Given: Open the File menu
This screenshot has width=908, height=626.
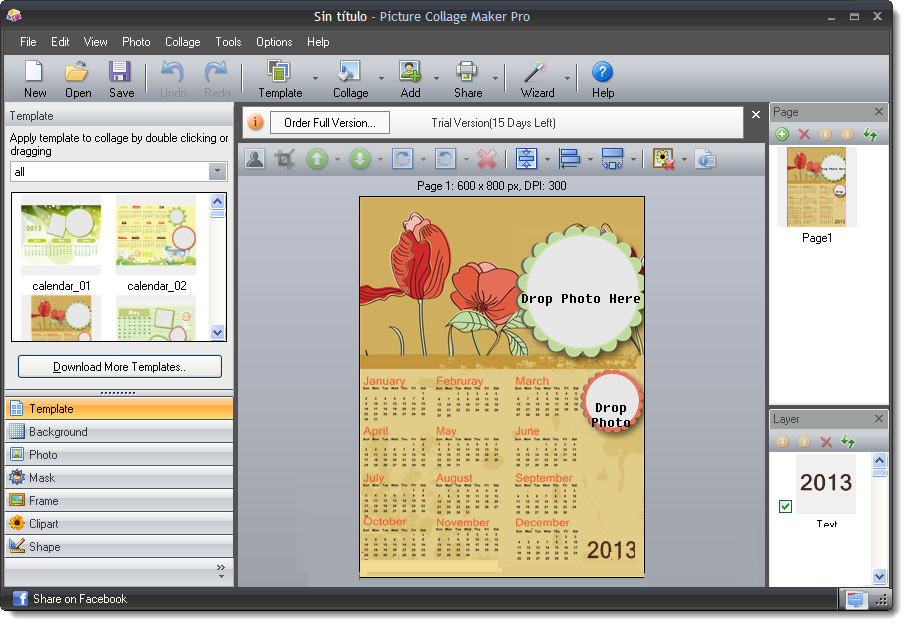Looking at the screenshot, I should click(x=28, y=42).
